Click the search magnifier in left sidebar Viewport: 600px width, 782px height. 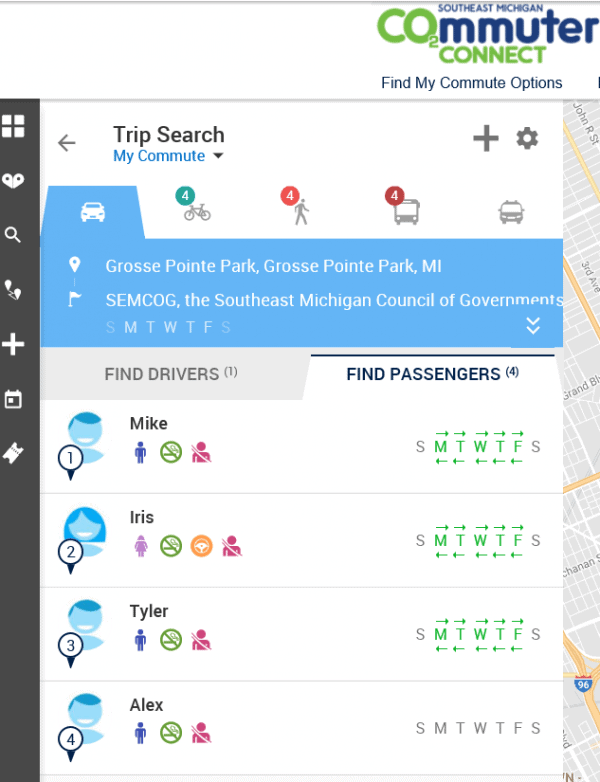point(13,235)
